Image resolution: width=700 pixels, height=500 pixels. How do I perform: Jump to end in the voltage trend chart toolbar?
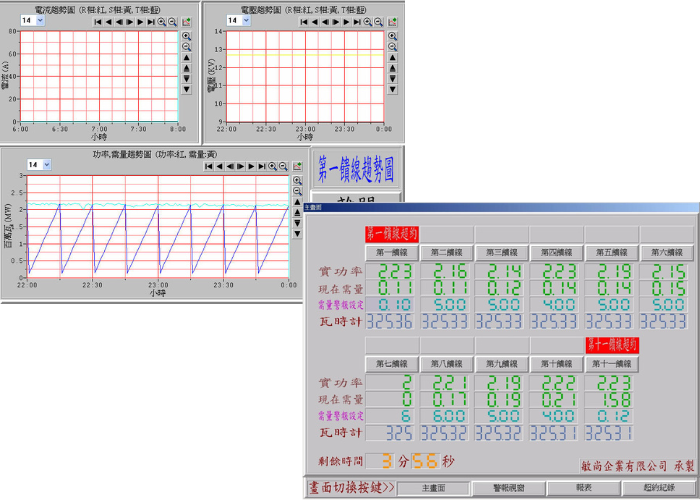click(x=357, y=22)
